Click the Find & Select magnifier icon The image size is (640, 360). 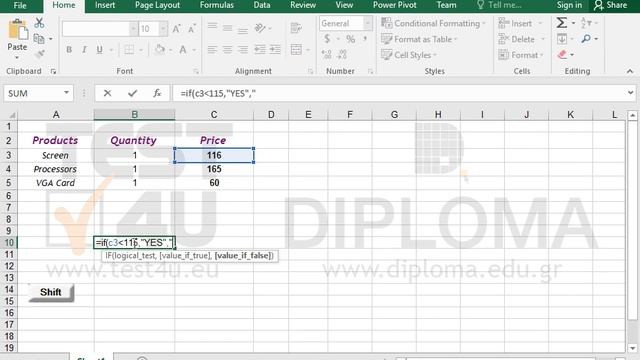(x=586, y=39)
